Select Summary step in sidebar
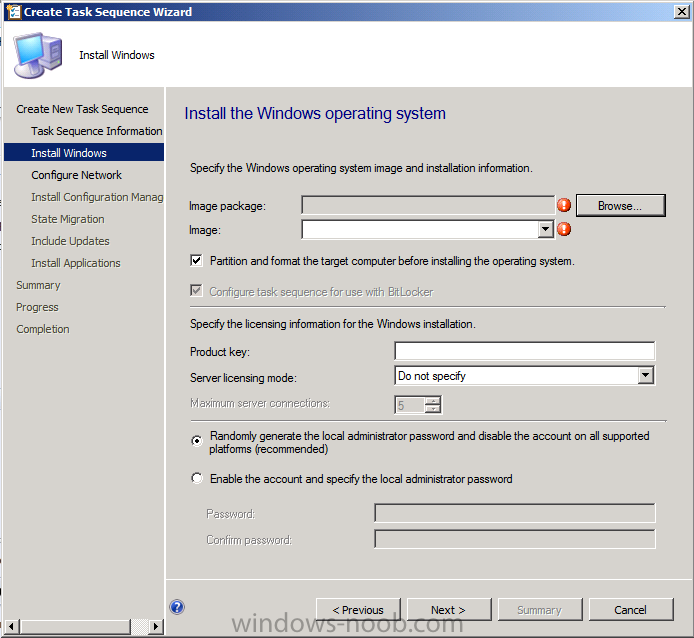694x638 pixels. click(x=38, y=285)
